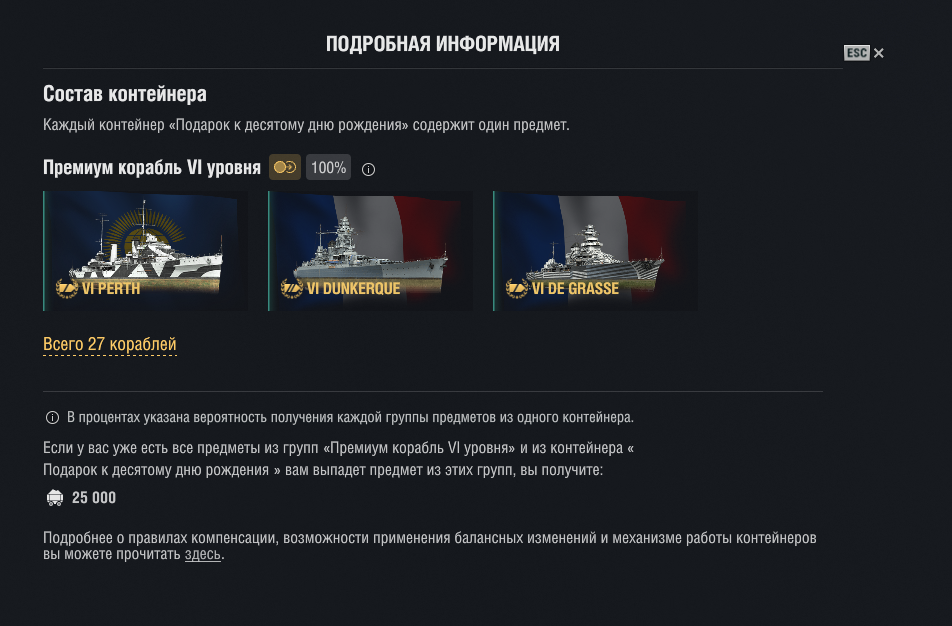Open the 'здесь' compensation rules link
This screenshot has width=952, height=626.
(203, 554)
